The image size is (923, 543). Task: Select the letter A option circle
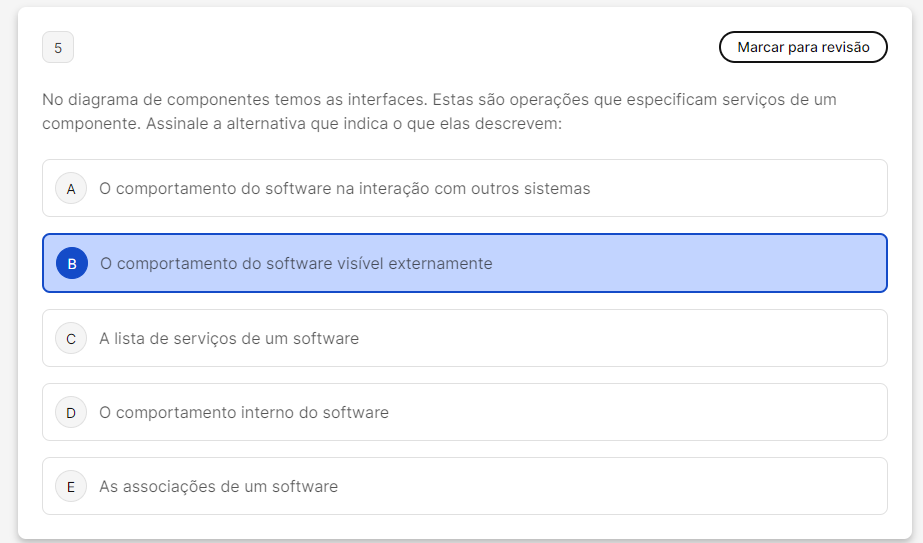71,188
